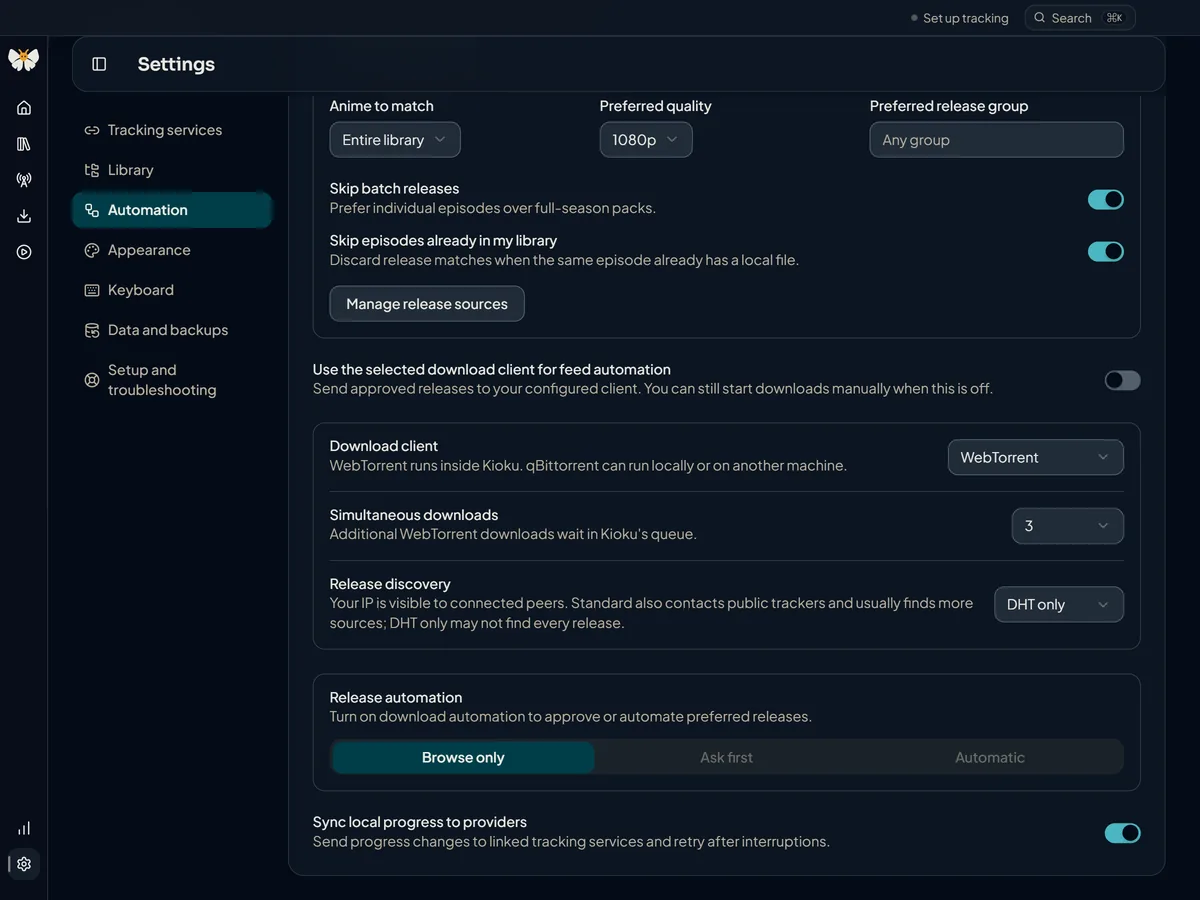Click the search magnifier icon

(1040, 18)
